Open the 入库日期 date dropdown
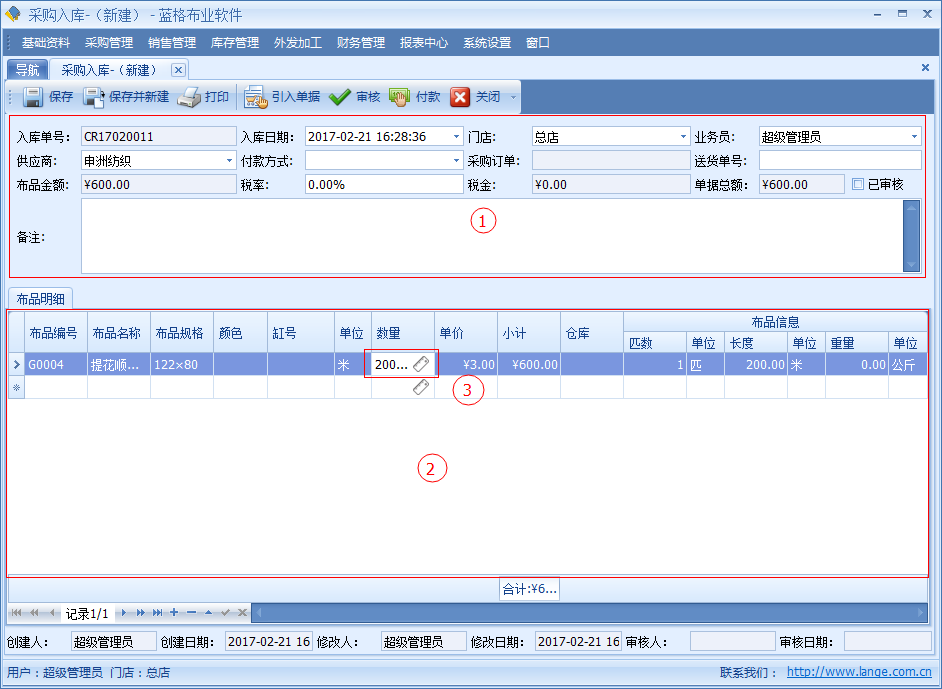 pyautogui.click(x=457, y=137)
